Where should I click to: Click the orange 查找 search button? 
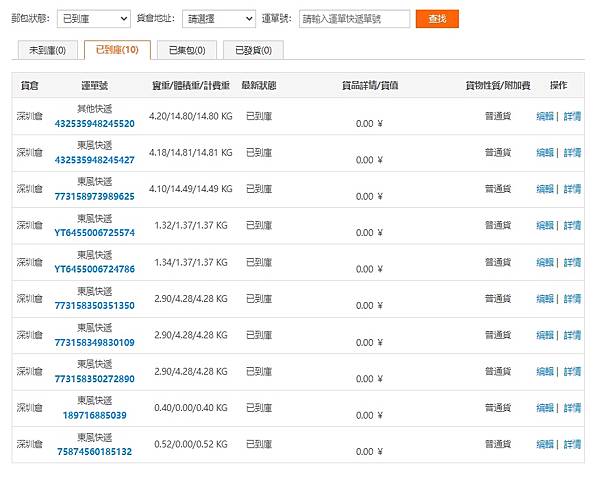click(x=437, y=19)
